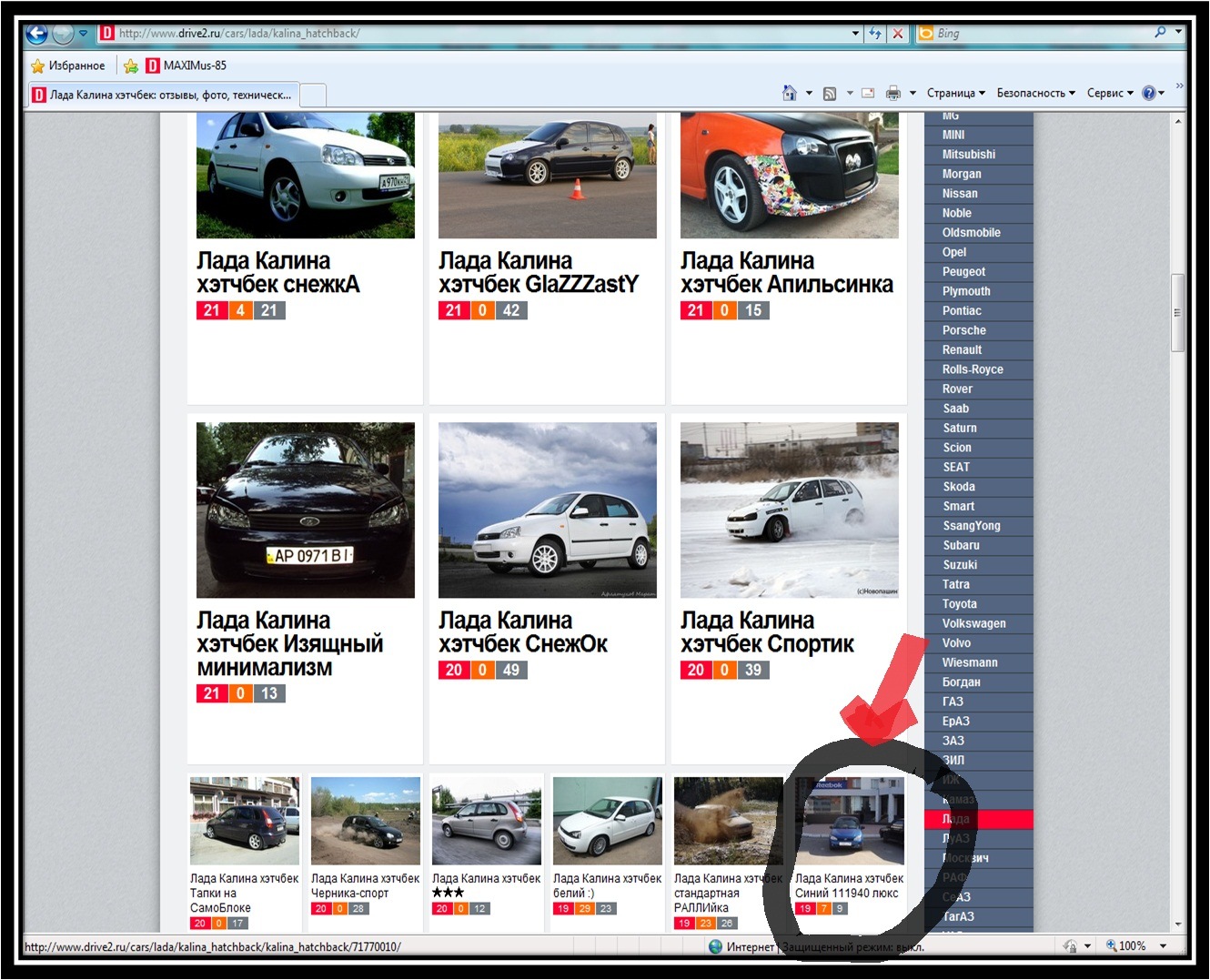Click the белий :) car small thumbnail
The width and height of the screenshot is (1210, 980).
(x=608, y=821)
